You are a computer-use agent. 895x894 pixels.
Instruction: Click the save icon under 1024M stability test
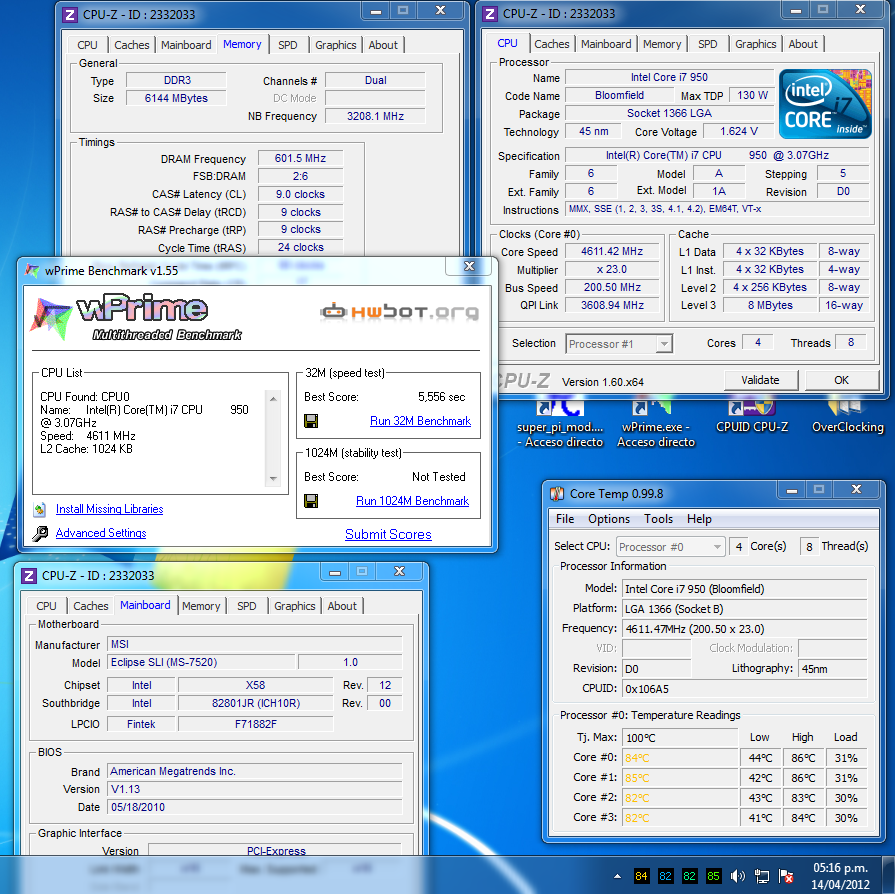311,501
